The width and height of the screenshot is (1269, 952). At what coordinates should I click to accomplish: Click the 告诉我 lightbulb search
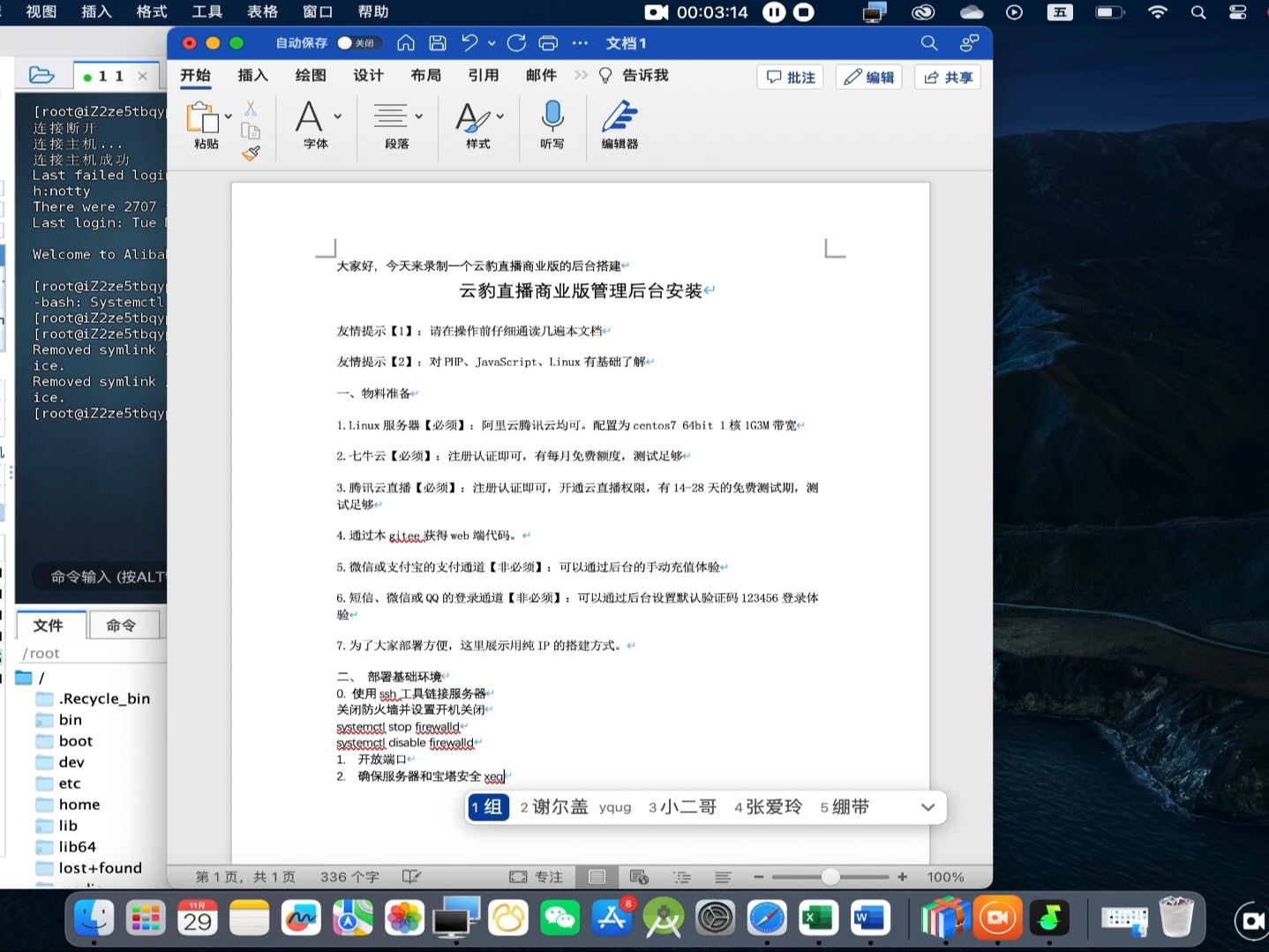(634, 75)
